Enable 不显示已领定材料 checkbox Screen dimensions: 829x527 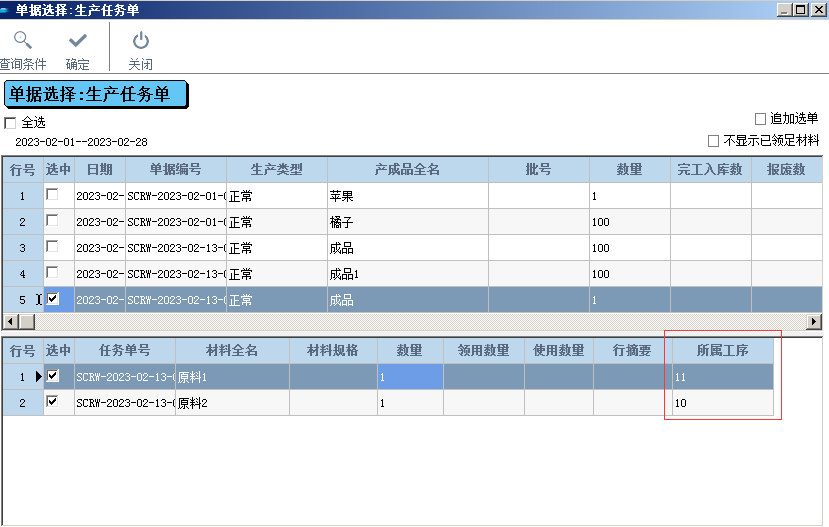714,141
